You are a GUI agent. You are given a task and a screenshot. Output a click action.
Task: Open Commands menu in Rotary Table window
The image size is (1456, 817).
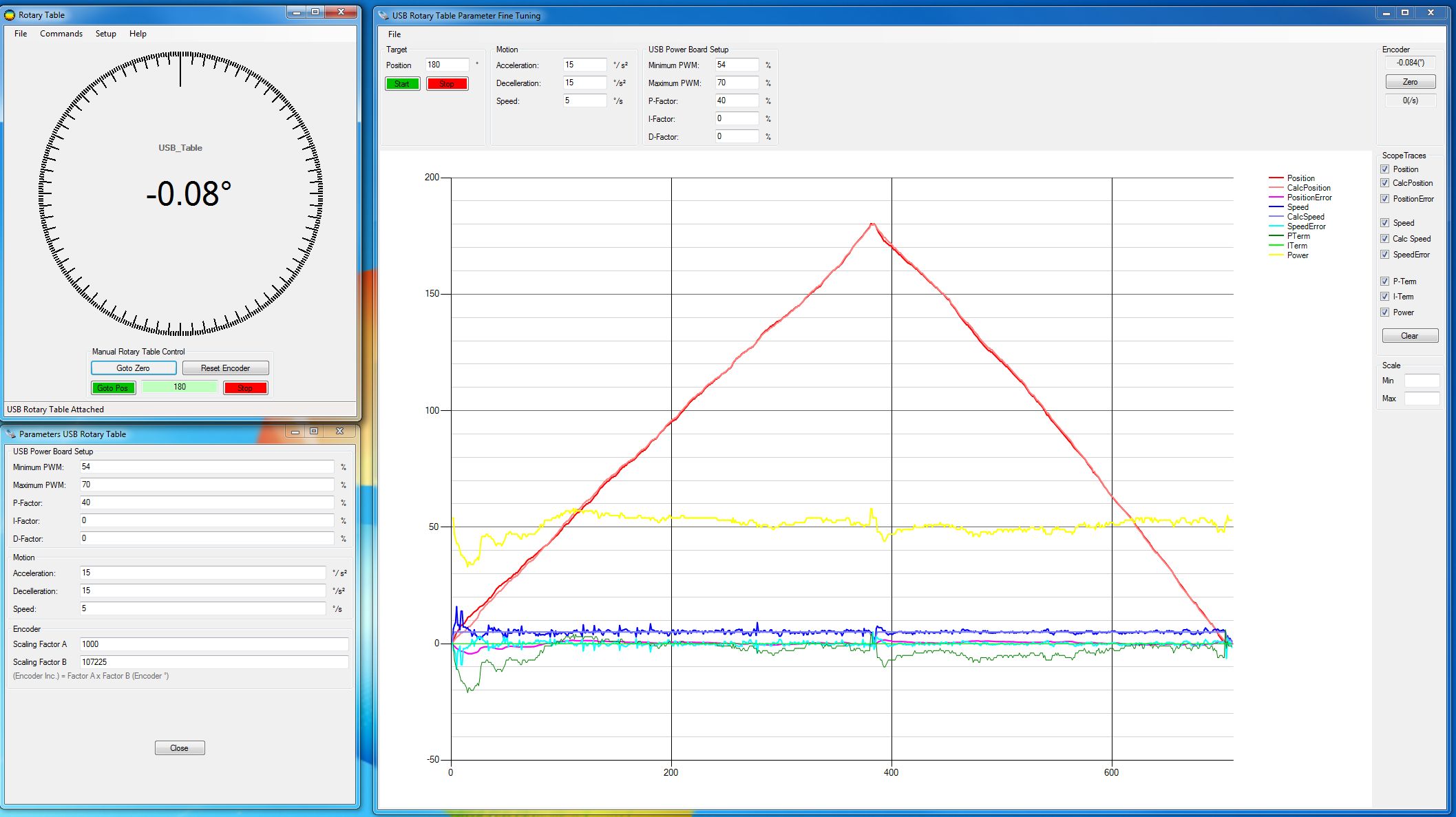(61, 34)
